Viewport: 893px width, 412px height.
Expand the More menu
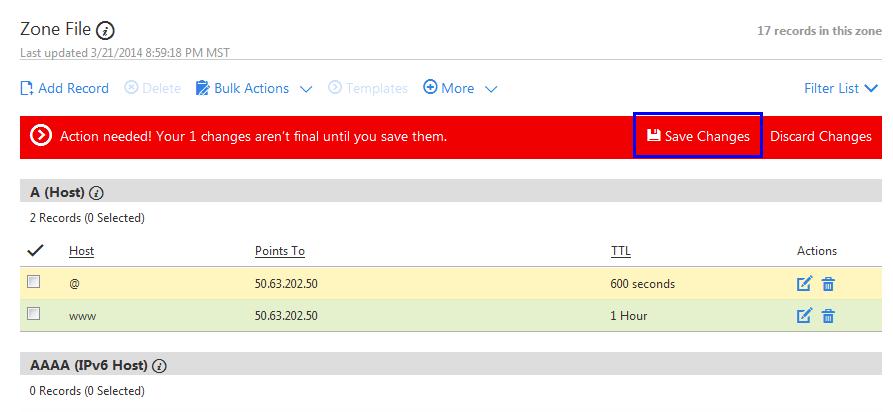point(459,88)
